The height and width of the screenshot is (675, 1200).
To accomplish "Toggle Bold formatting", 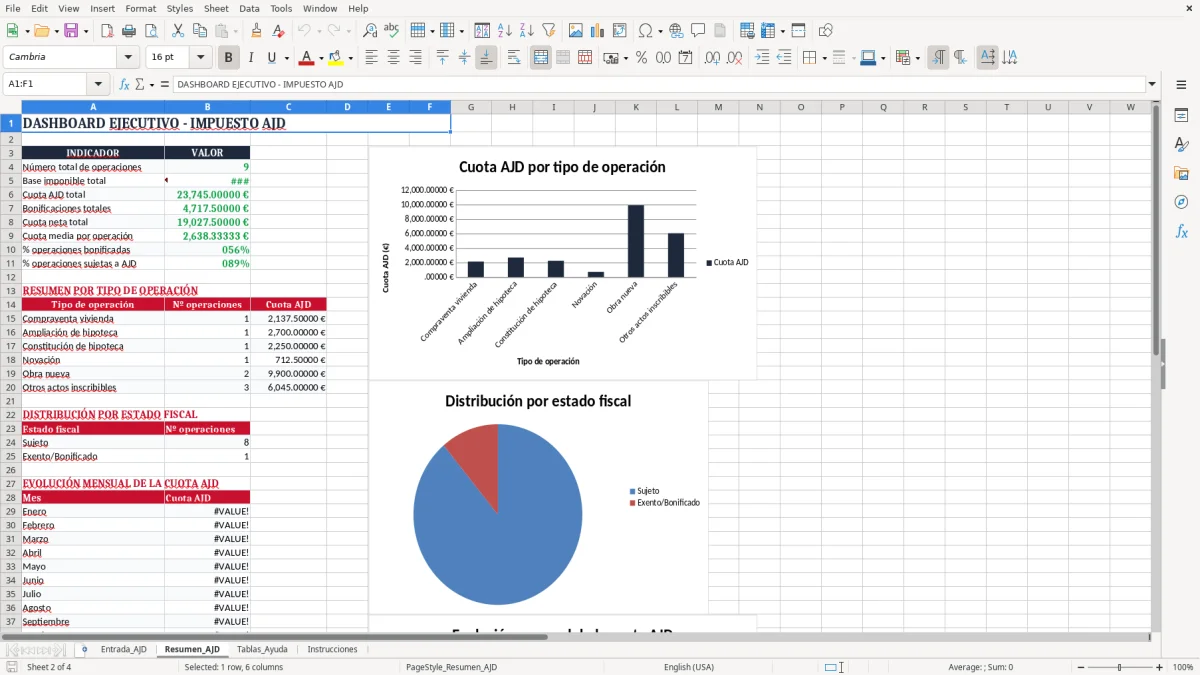I will (228, 57).
